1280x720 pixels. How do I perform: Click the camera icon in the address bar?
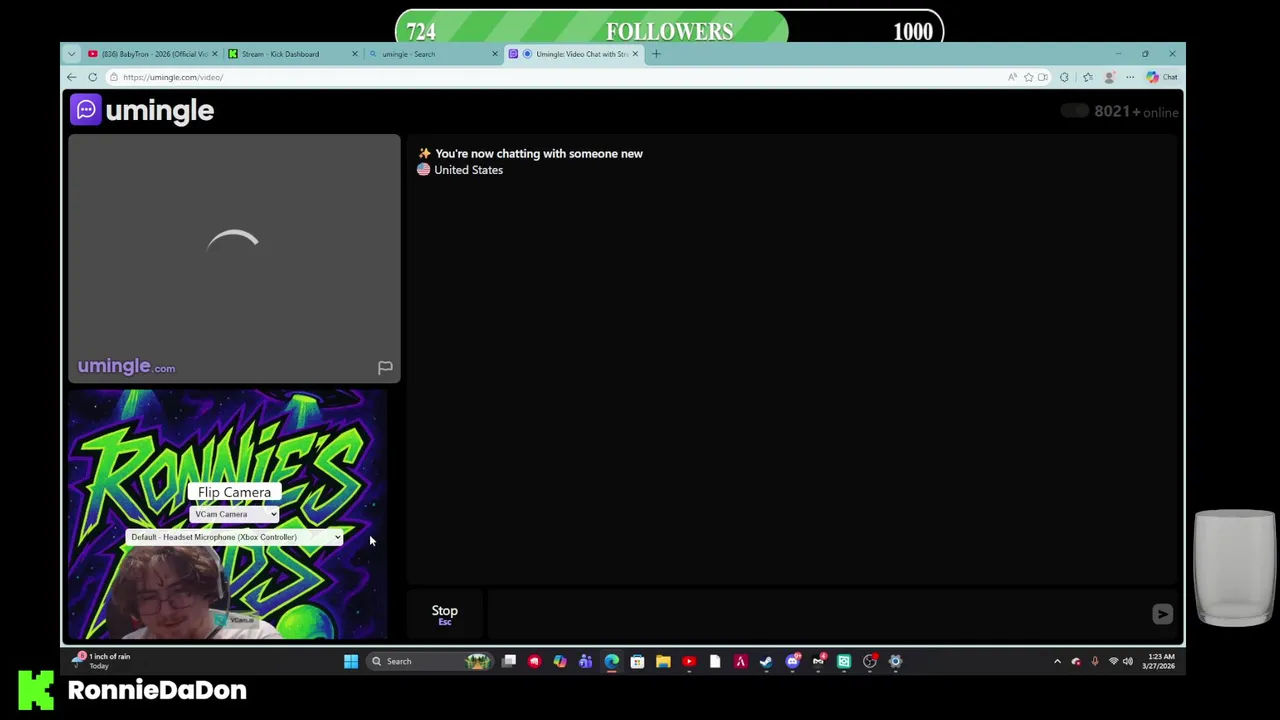click(x=1043, y=77)
